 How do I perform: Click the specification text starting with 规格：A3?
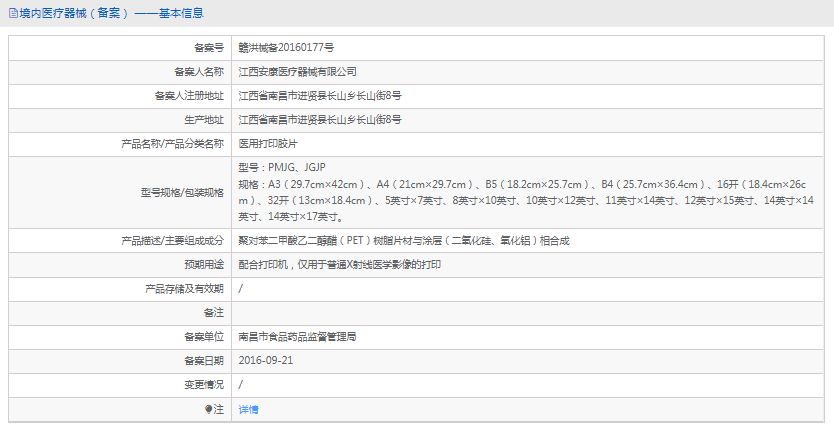(x=526, y=201)
